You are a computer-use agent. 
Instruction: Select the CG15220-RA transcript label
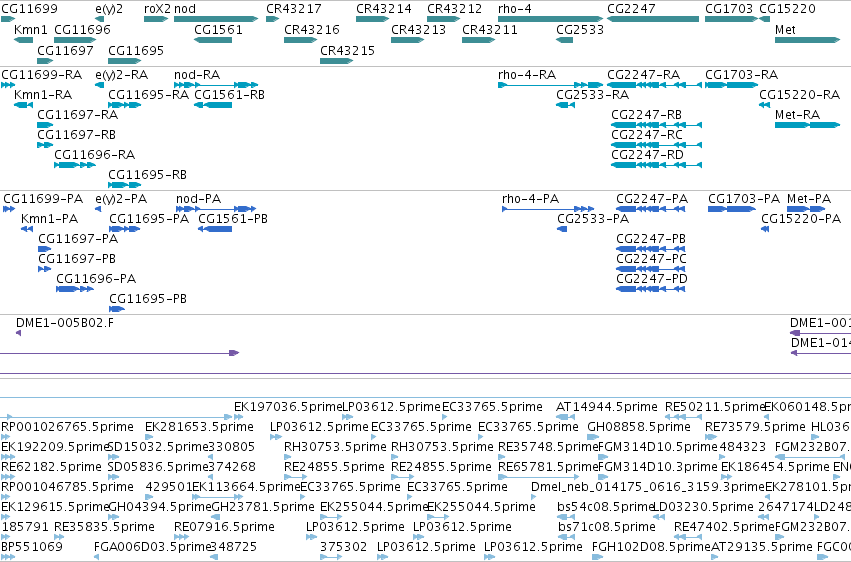coord(799,94)
